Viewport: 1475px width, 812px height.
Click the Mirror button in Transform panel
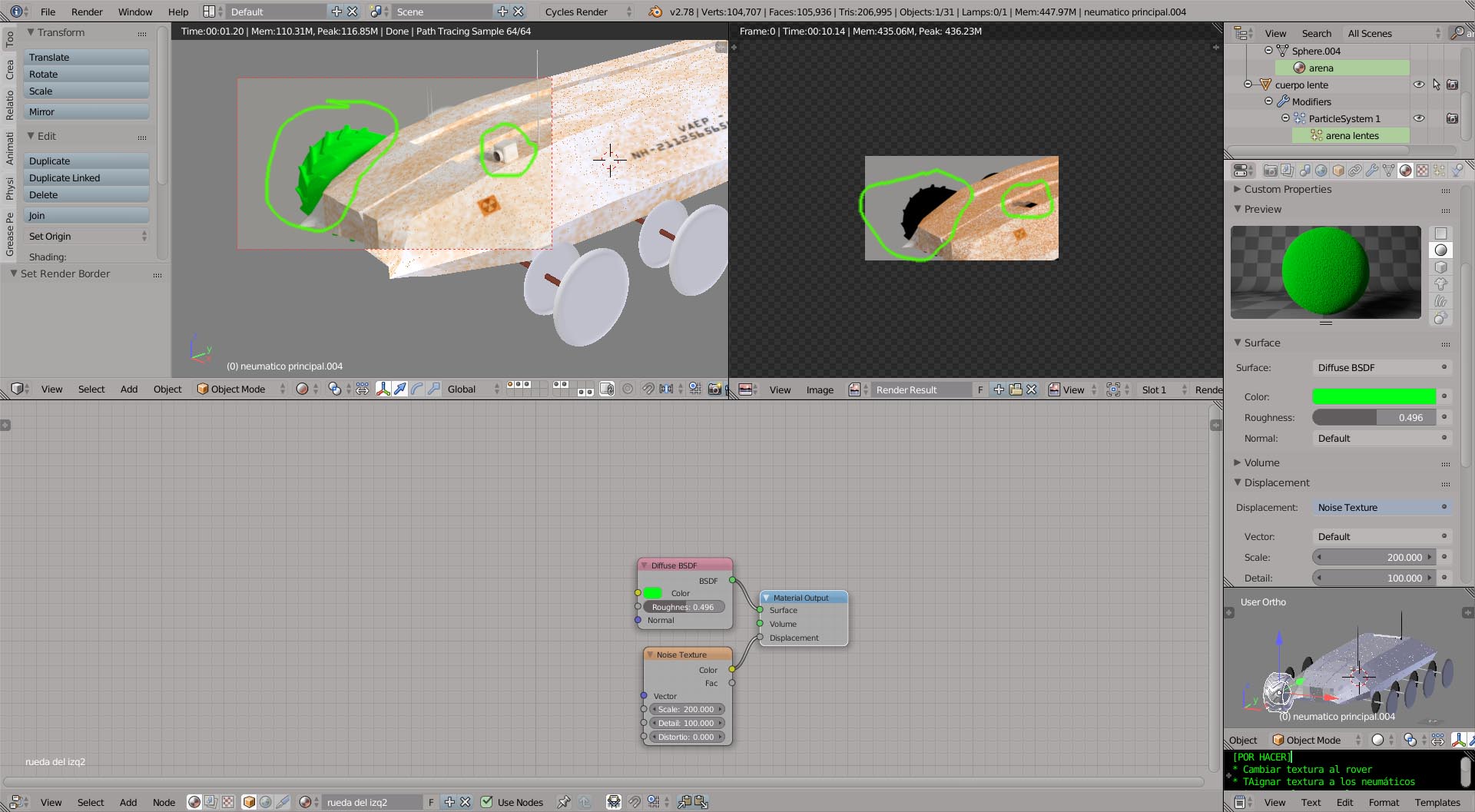(x=85, y=112)
